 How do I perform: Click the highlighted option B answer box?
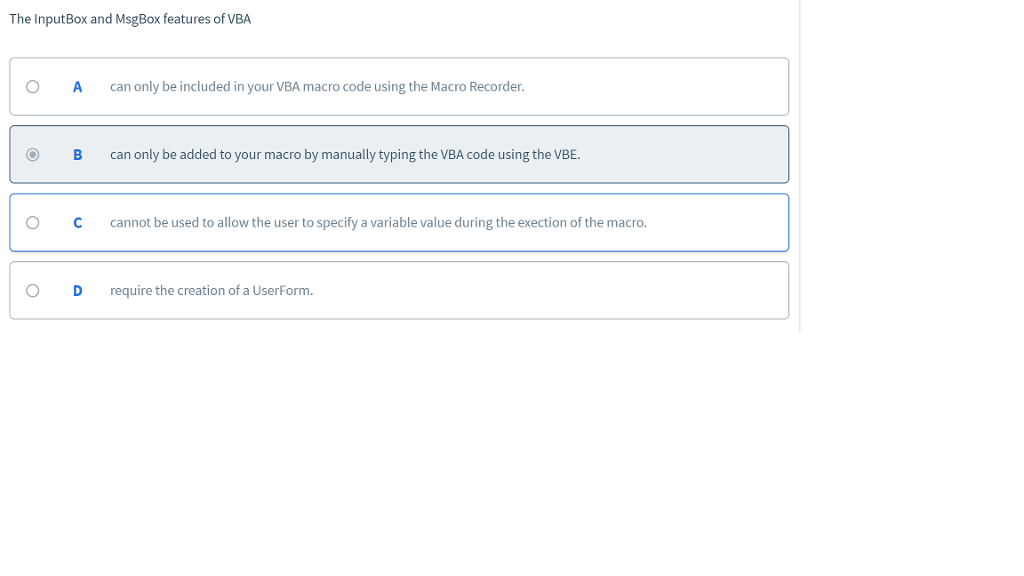click(x=400, y=154)
